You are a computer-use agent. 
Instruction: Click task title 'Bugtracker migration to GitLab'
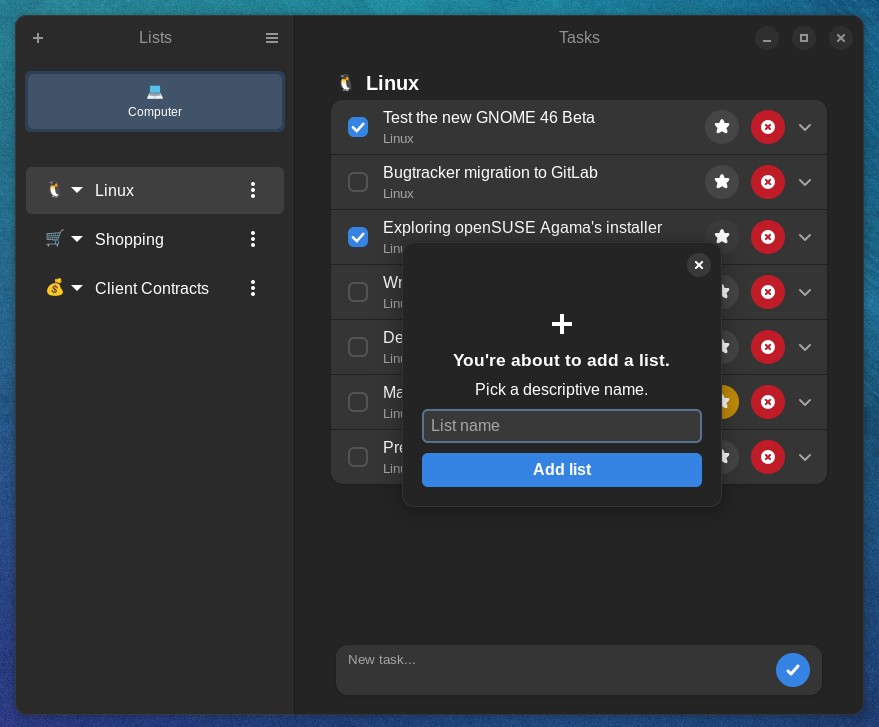pos(490,173)
